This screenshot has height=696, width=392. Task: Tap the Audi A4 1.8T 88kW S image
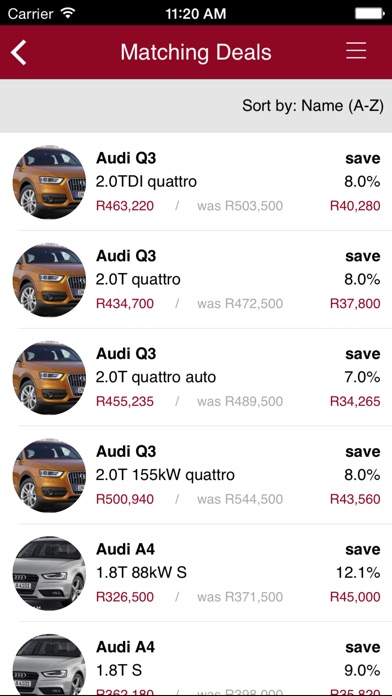point(49,573)
